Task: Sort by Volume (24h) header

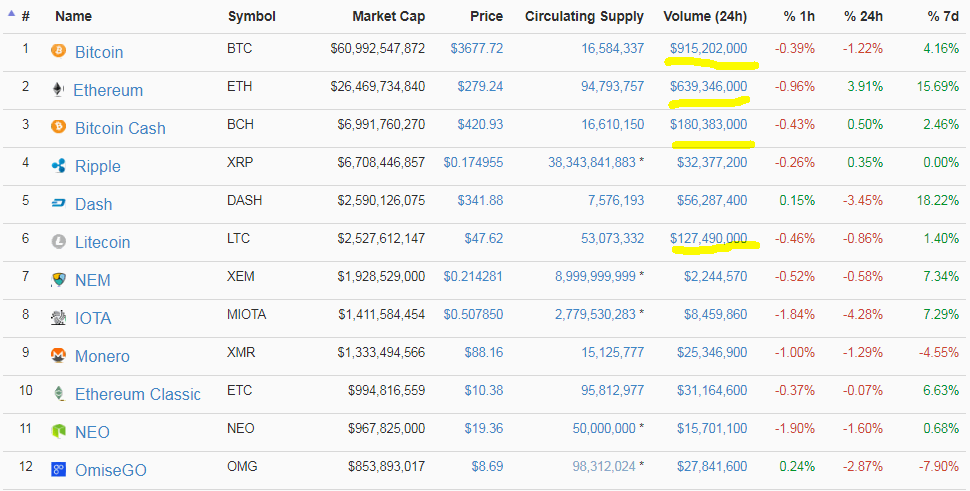Action: pyautogui.click(x=705, y=17)
